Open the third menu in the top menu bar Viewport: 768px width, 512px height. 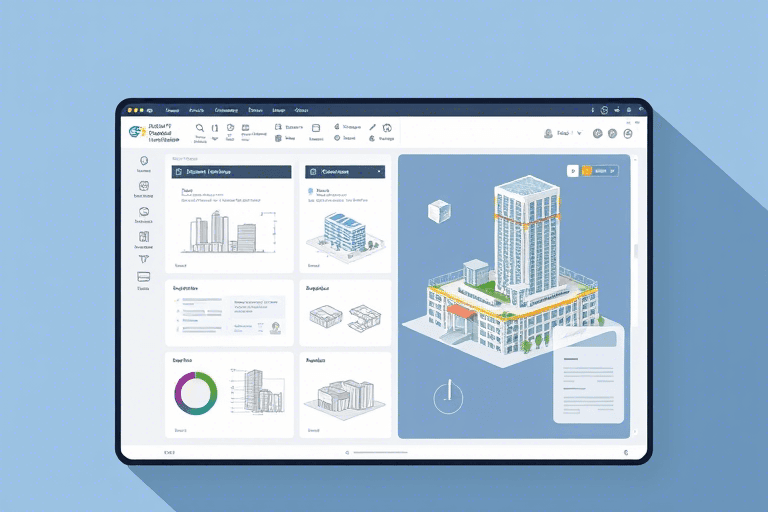(x=226, y=110)
